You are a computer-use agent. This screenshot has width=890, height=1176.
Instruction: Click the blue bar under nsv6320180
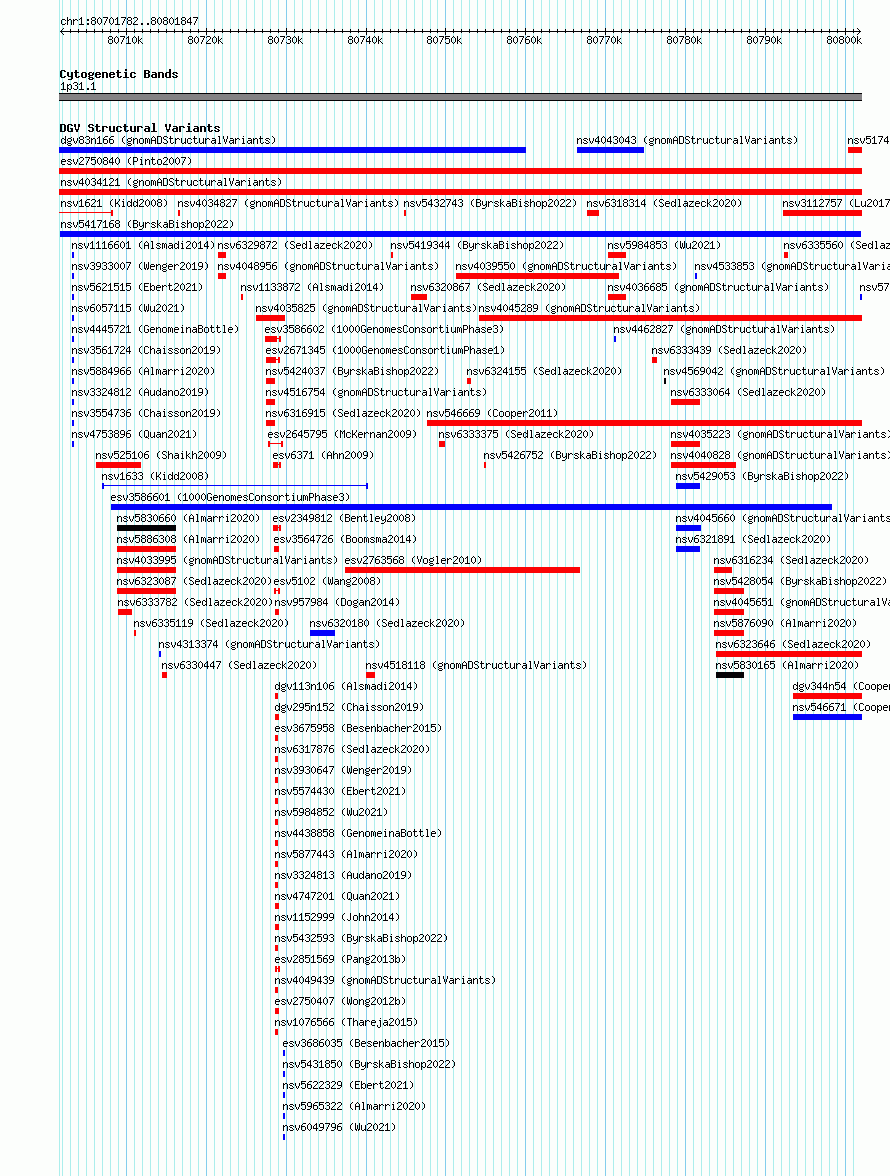322,633
